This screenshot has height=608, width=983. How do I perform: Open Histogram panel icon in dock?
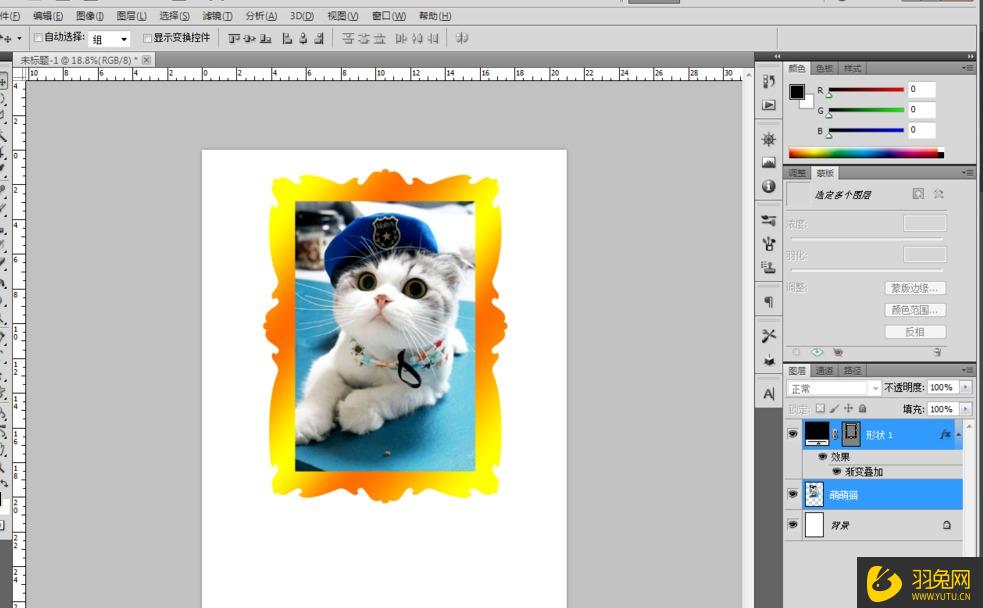coord(769,162)
